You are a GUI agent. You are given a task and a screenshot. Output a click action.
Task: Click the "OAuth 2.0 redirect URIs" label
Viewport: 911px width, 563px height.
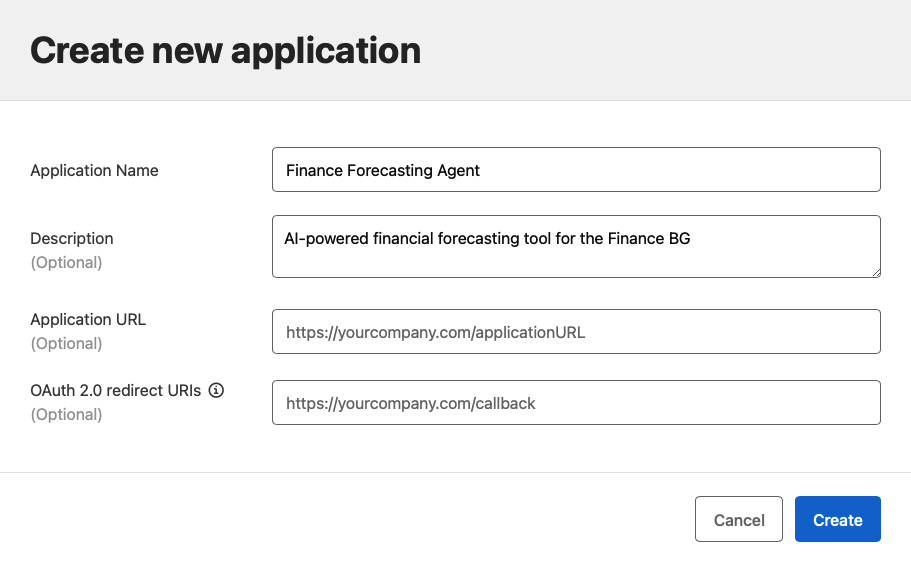(116, 390)
